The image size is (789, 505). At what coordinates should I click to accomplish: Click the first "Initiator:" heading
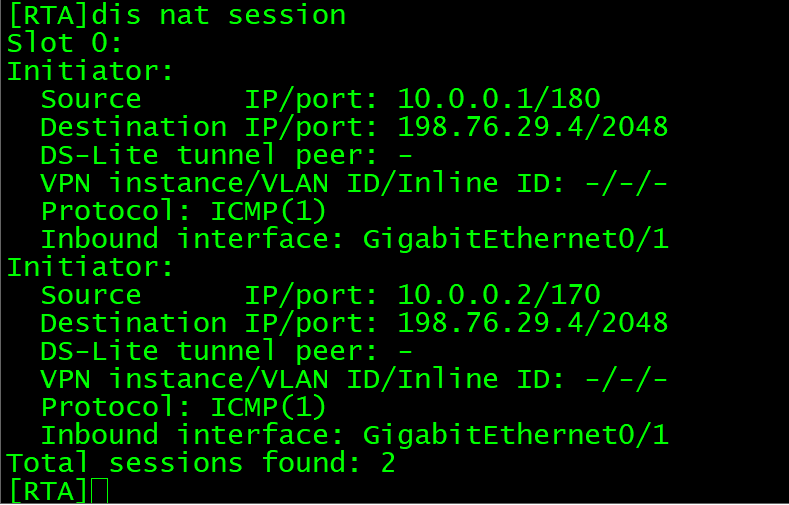91,71
